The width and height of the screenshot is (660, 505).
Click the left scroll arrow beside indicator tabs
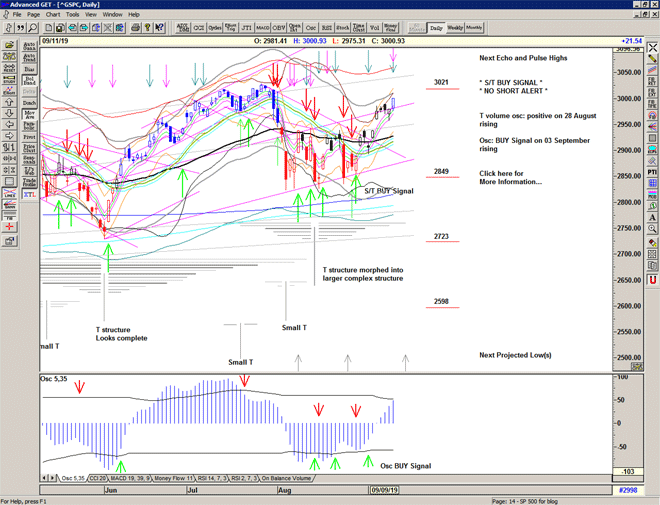45,478
